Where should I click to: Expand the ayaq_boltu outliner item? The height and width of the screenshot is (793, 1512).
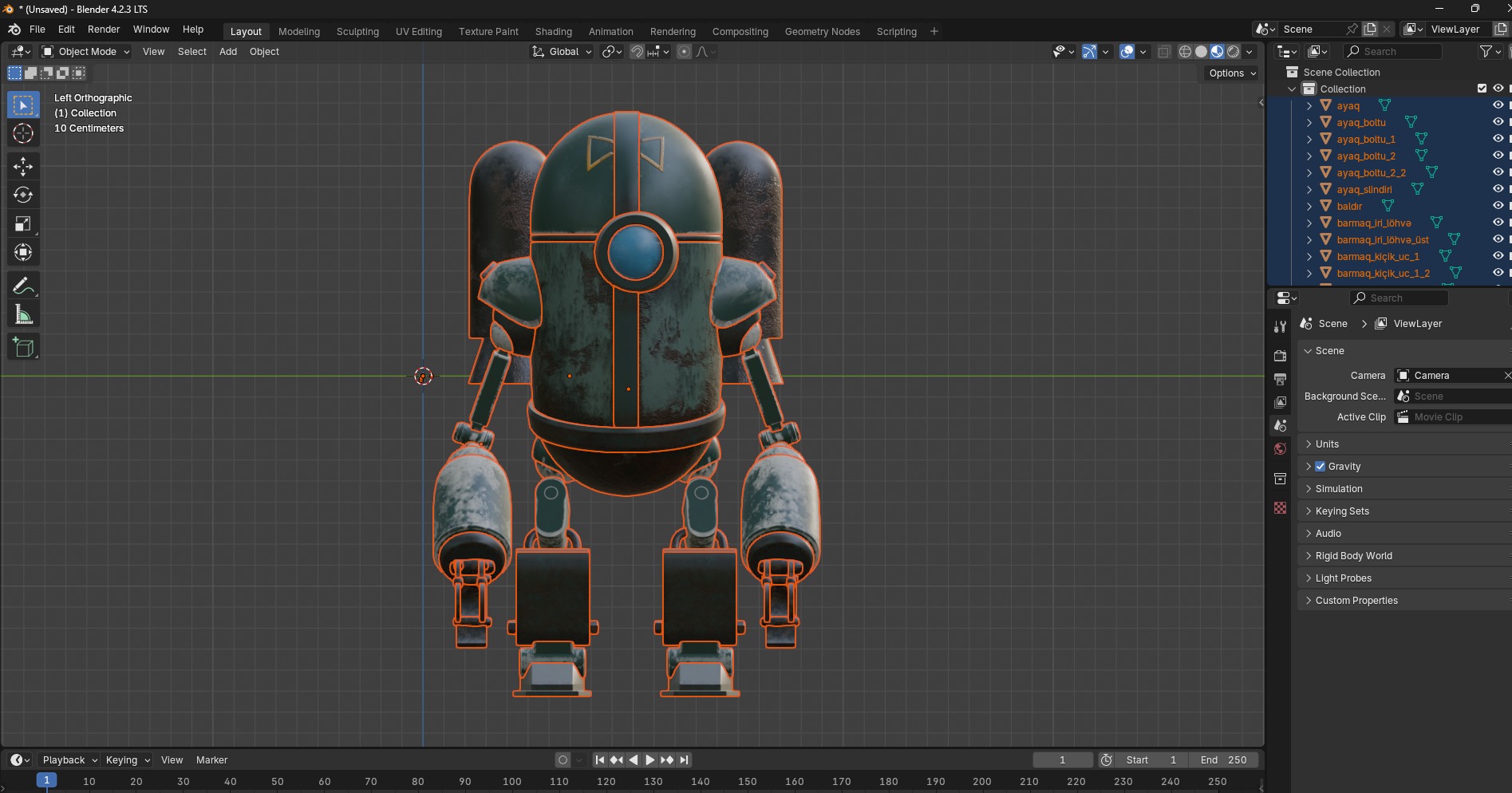[1309, 122]
